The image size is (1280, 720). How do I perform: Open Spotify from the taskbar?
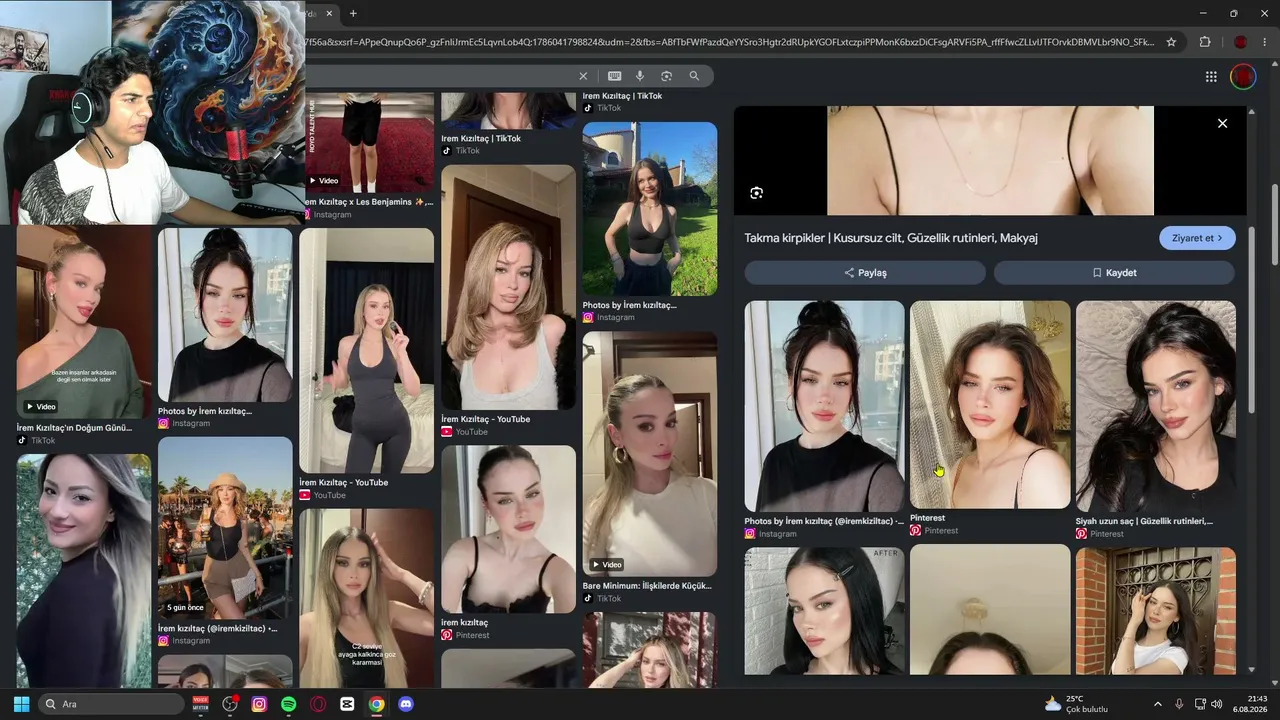coord(288,704)
